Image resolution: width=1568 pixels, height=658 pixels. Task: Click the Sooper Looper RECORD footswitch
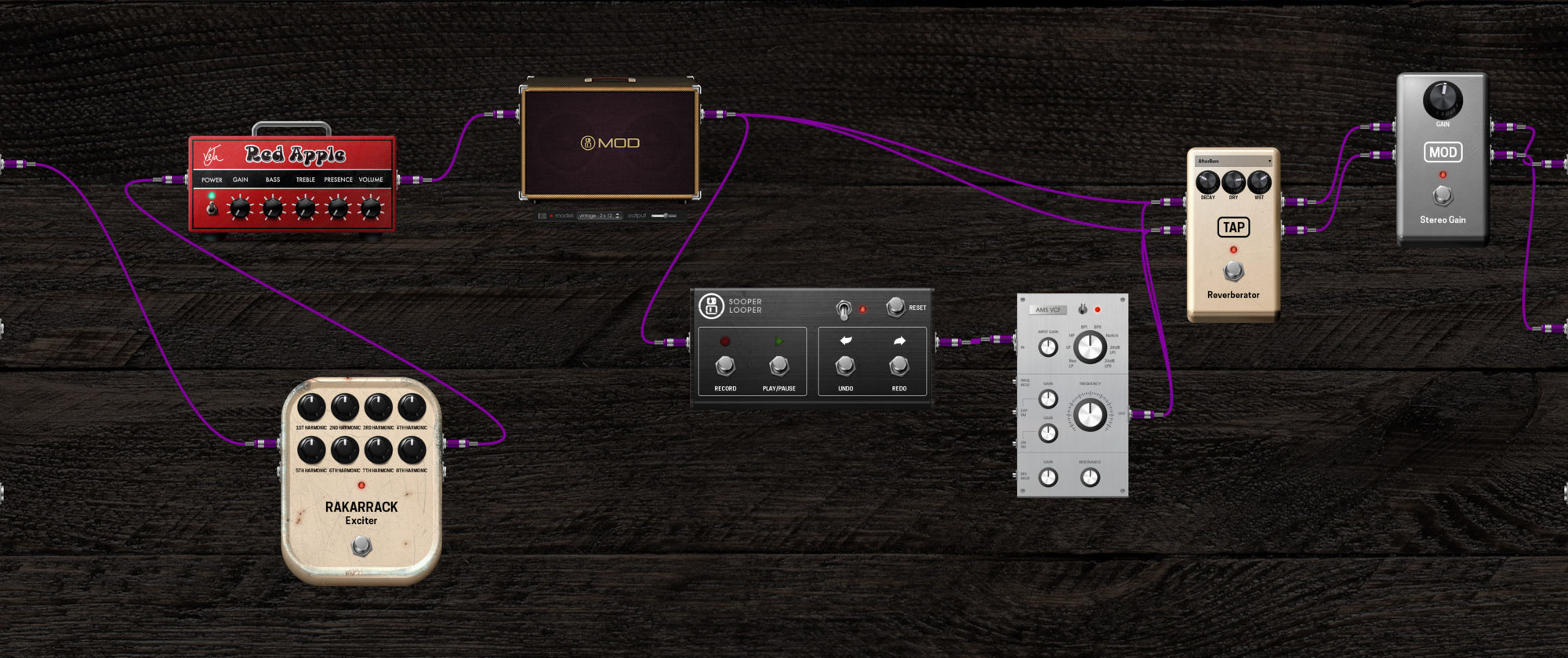[725, 365]
